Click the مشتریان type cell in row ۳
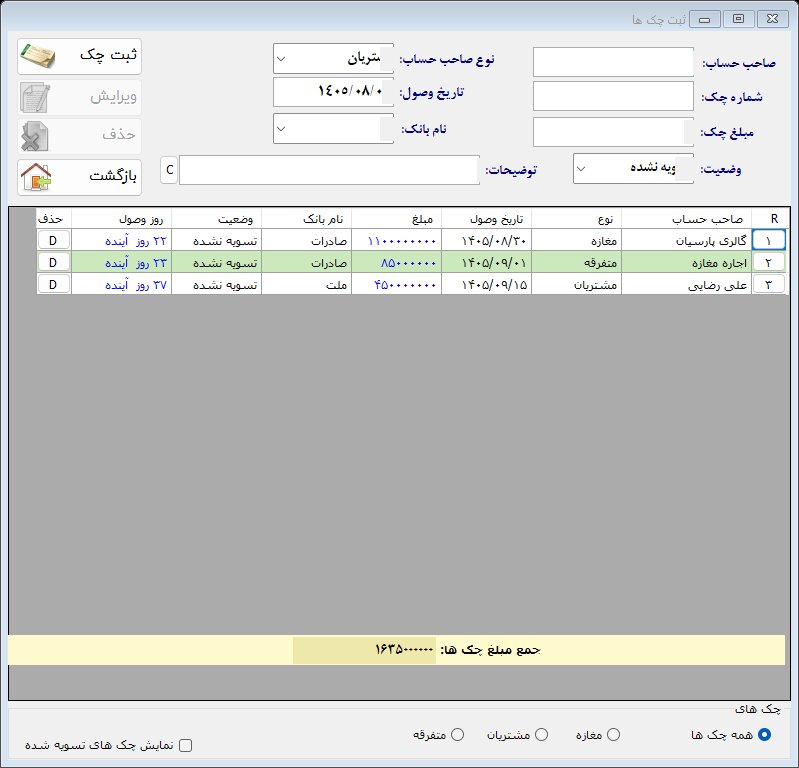Image resolution: width=799 pixels, height=768 pixels. pyautogui.click(x=576, y=284)
